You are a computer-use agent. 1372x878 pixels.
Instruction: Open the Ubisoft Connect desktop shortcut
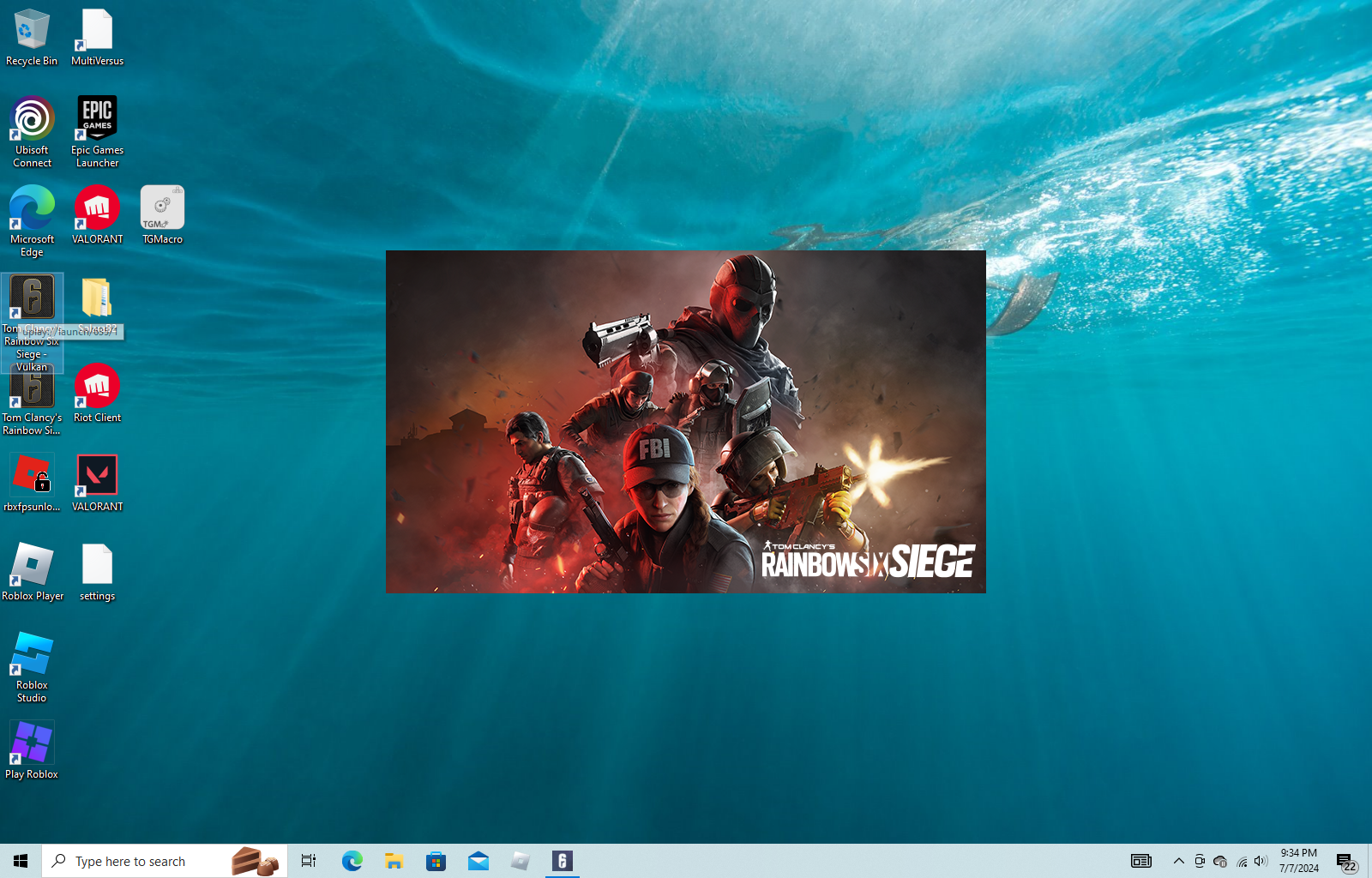tap(32, 132)
